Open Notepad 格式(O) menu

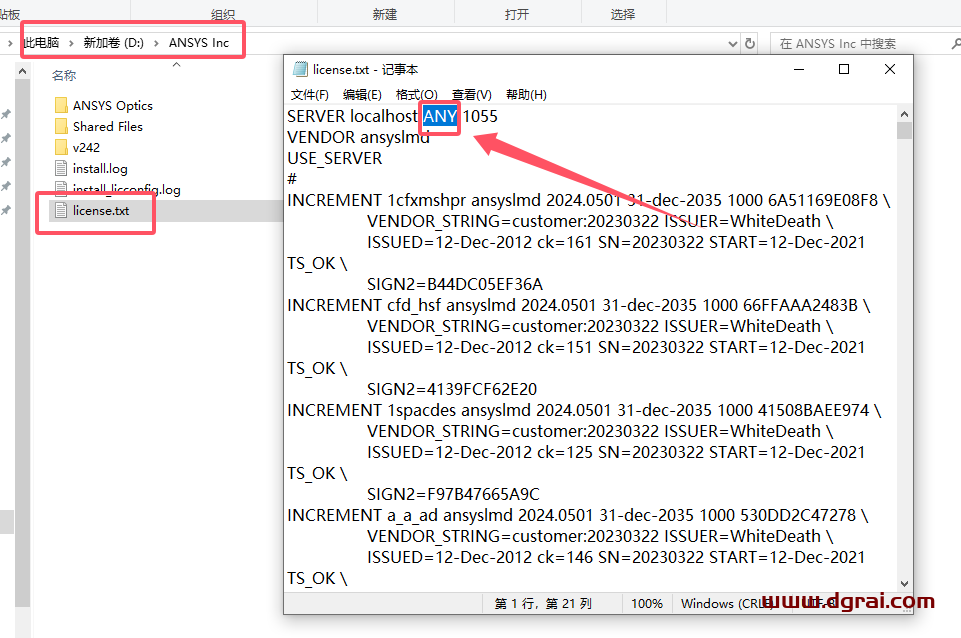tap(416, 94)
